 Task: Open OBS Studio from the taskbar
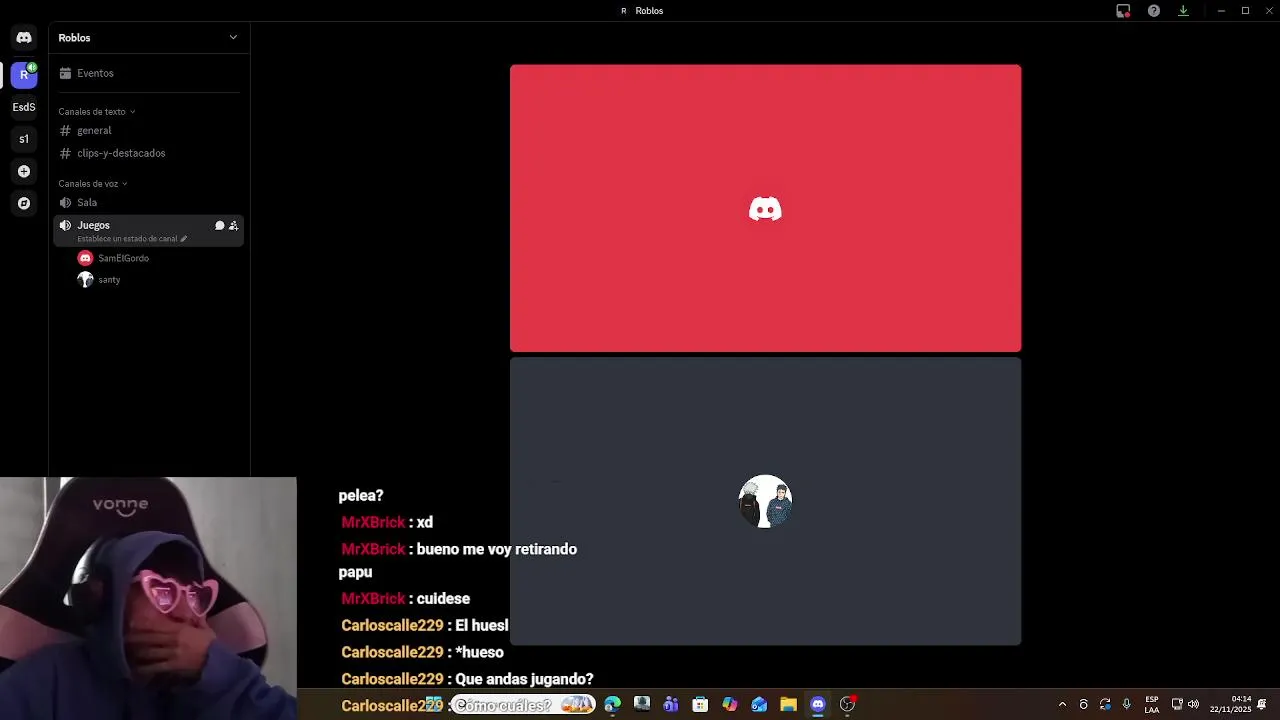point(847,705)
